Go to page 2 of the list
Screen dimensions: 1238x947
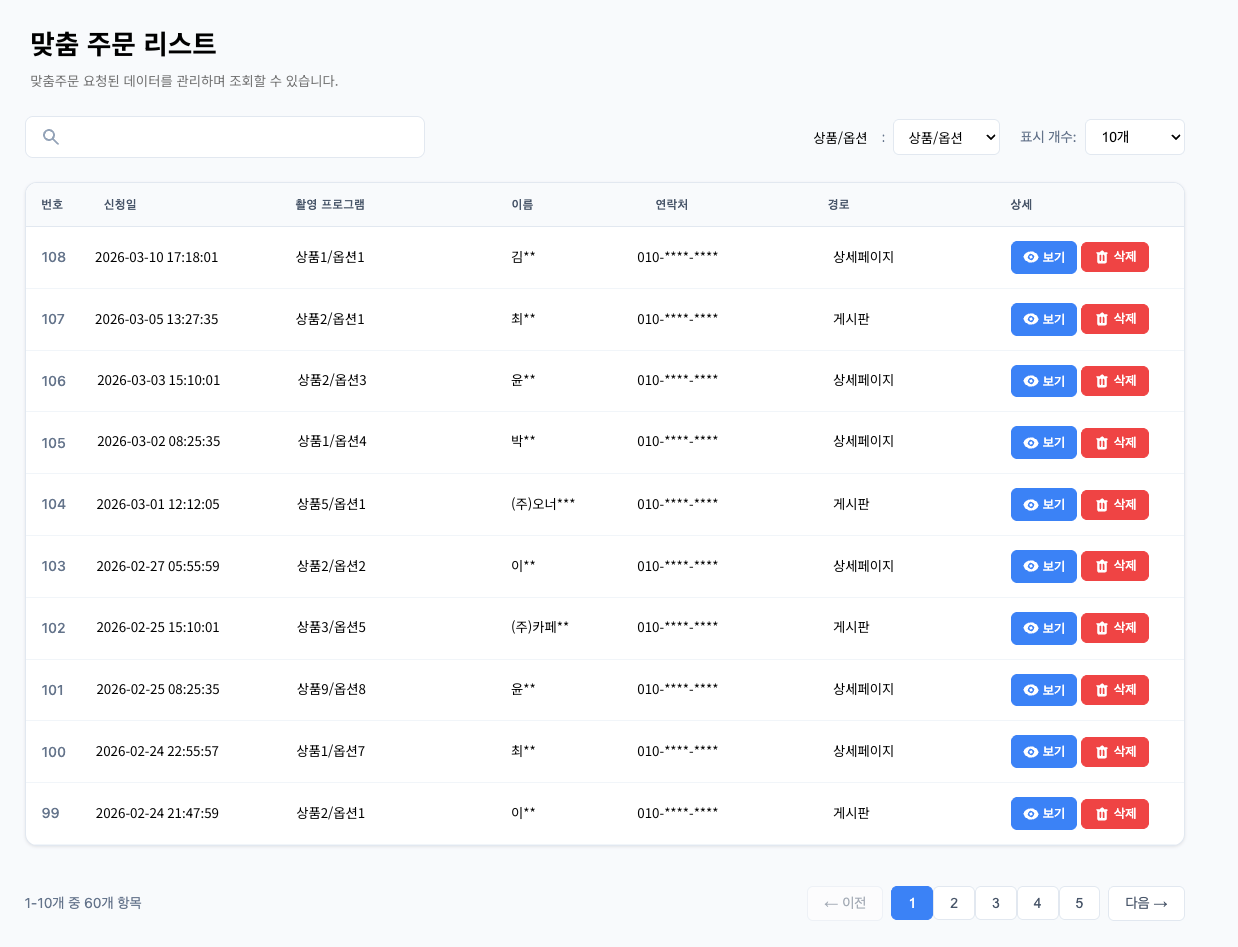click(954, 903)
